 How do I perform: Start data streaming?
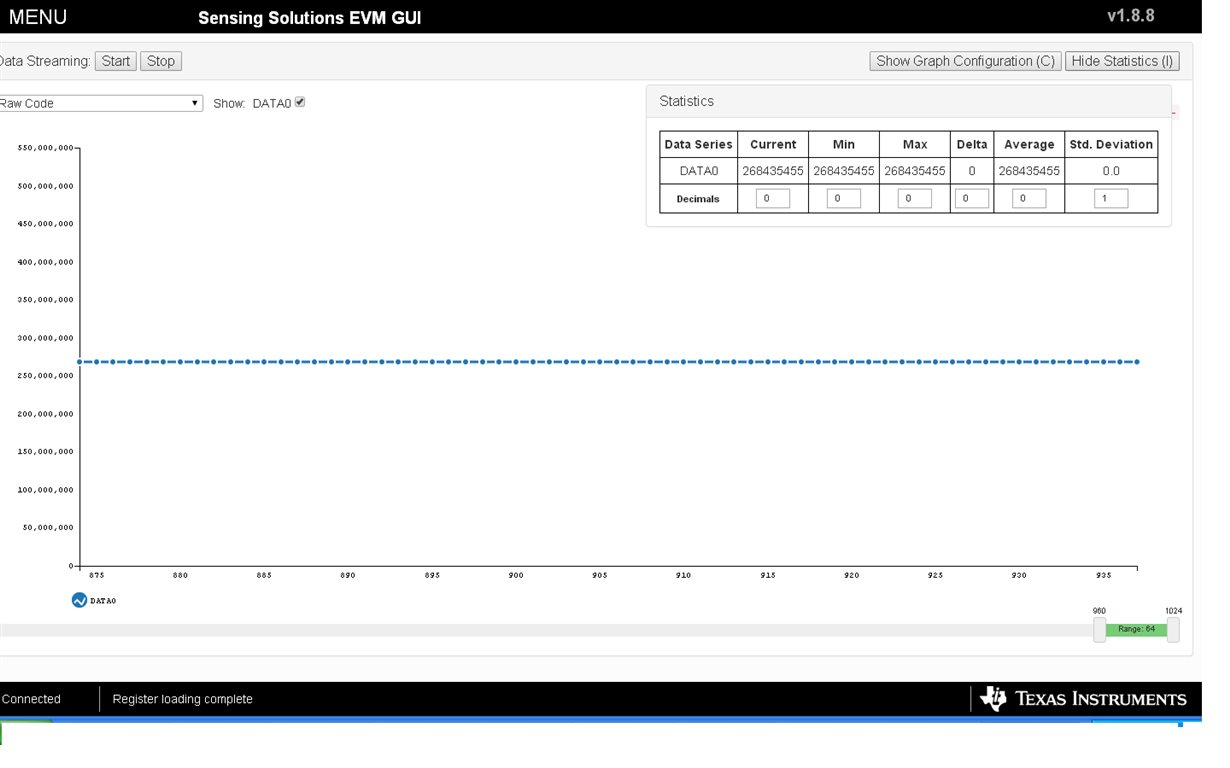[116, 61]
